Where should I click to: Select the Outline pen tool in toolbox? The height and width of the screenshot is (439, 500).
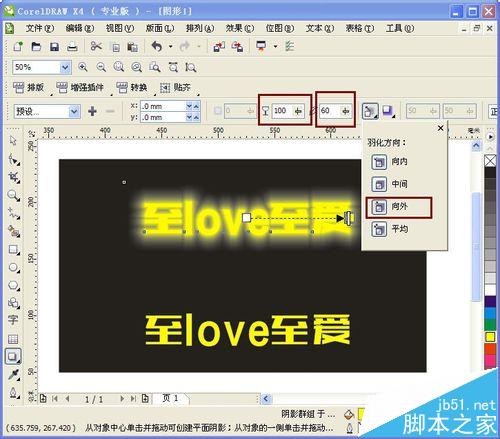[x=13, y=393]
